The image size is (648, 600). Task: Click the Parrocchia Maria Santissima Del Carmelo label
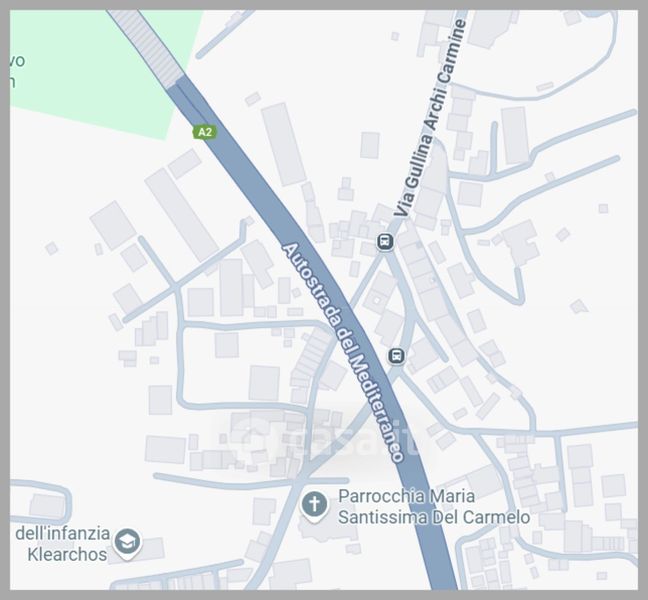pyautogui.click(x=434, y=507)
